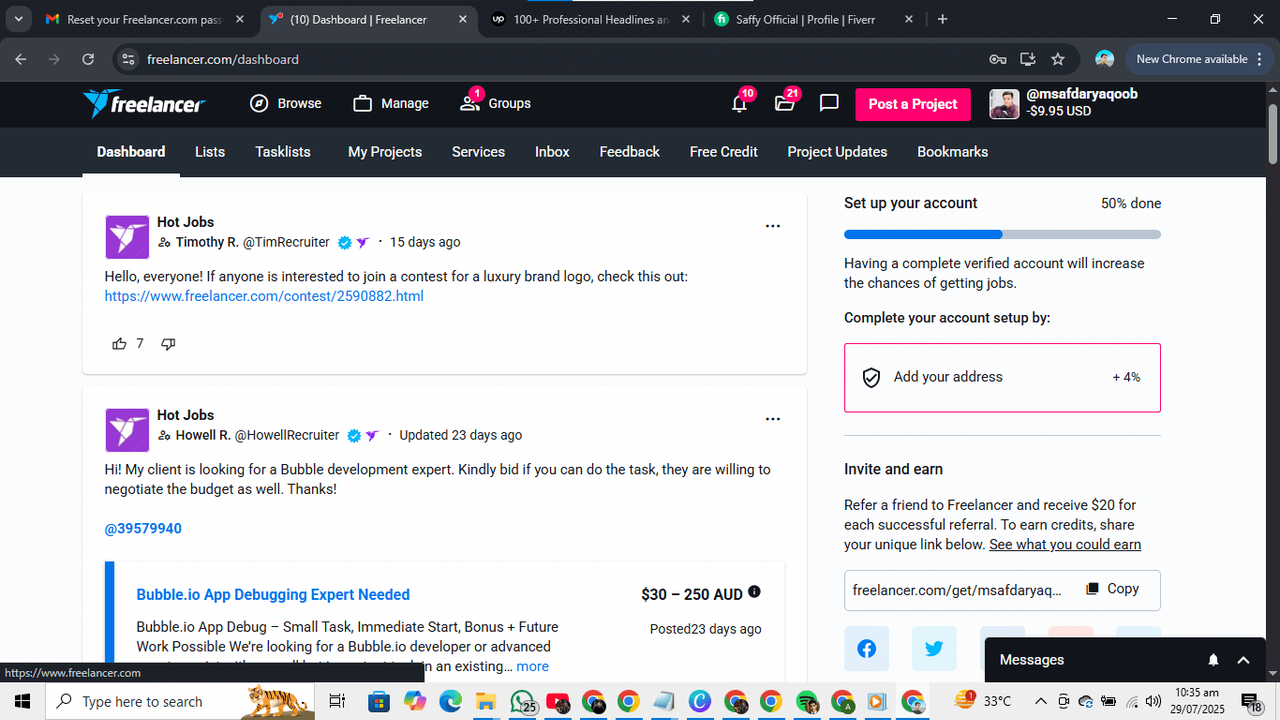Image resolution: width=1280 pixels, height=720 pixels.
Task: Click the install app icon in address bar
Action: (x=1027, y=59)
